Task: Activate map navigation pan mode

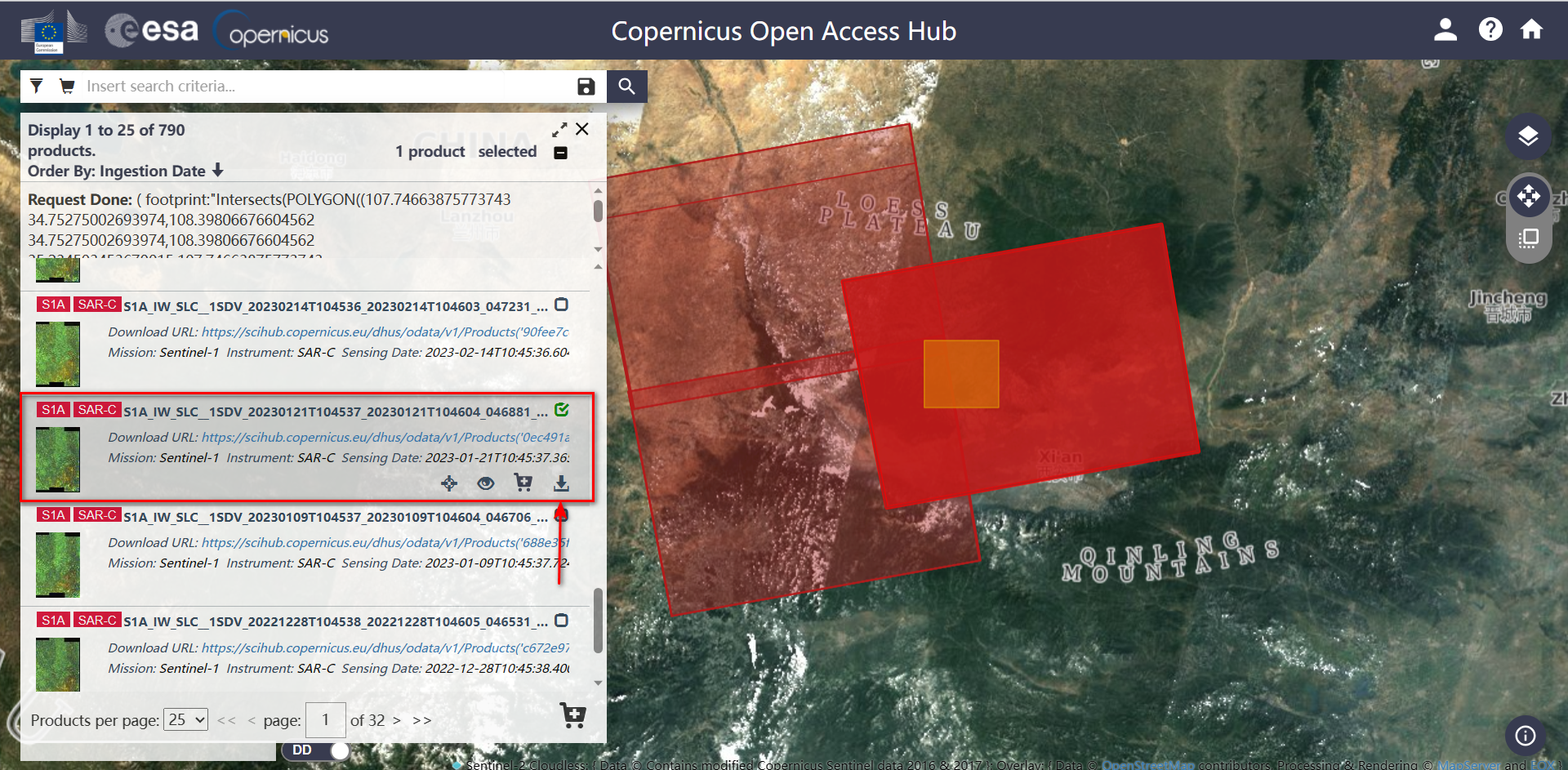Action: click(x=1528, y=196)
